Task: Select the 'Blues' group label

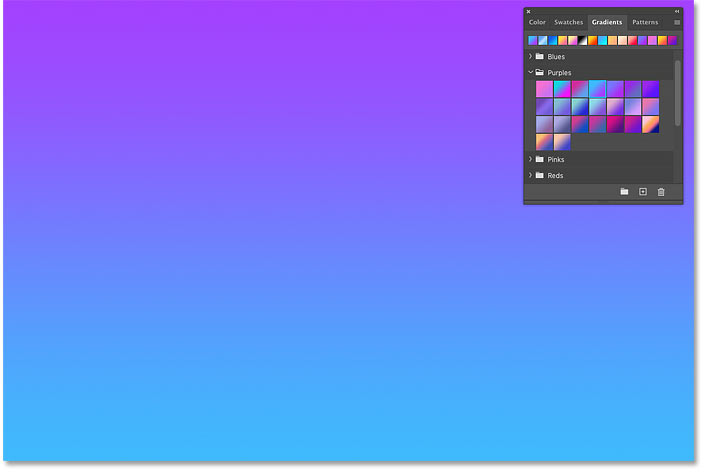Action: [556, 57]
